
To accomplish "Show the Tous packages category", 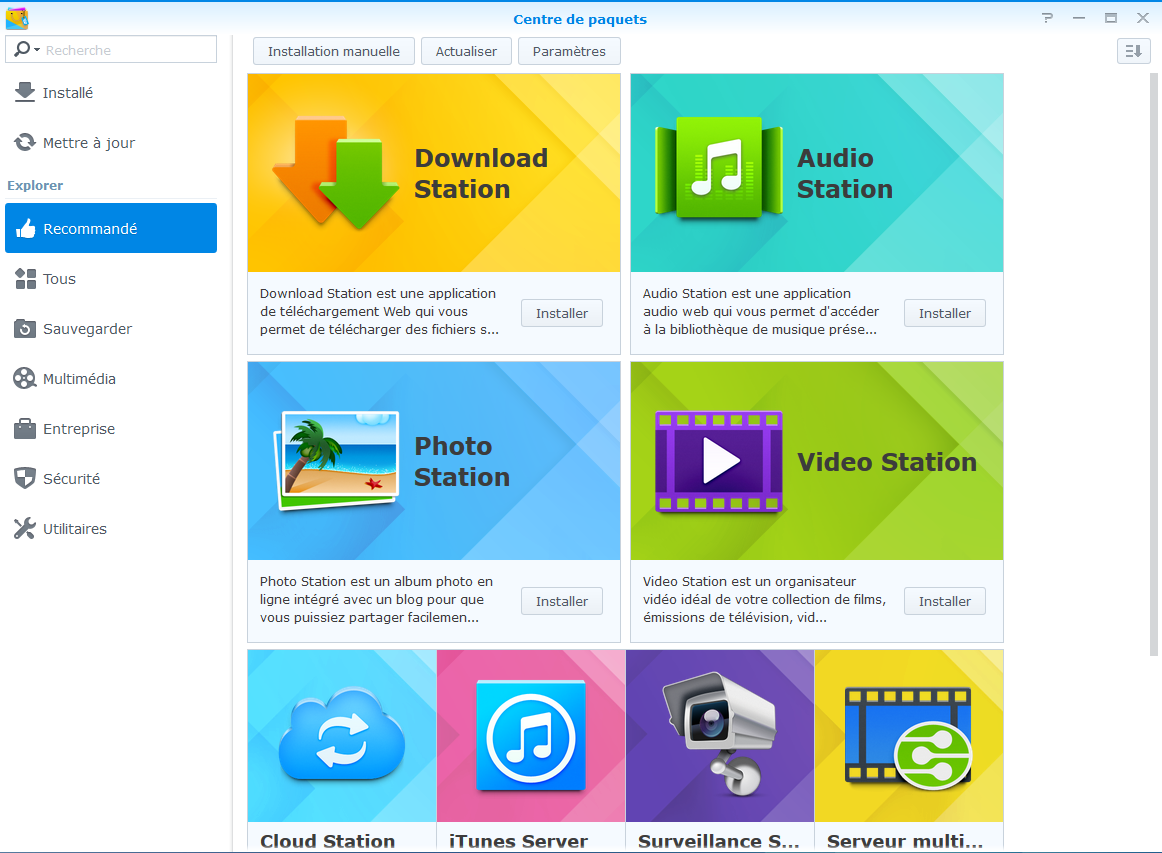I will (x=59, y=279).
